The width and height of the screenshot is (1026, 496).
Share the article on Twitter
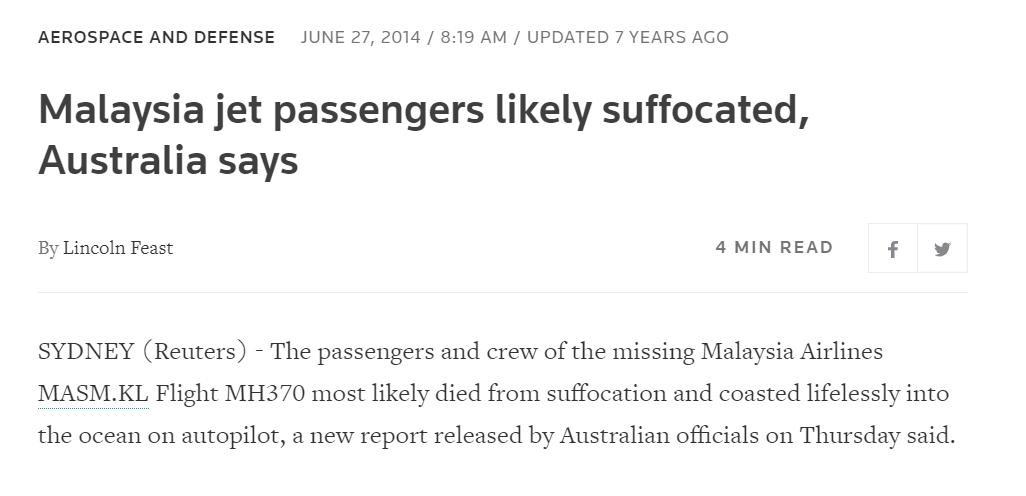pyautogui.click(x=942, y=249)
